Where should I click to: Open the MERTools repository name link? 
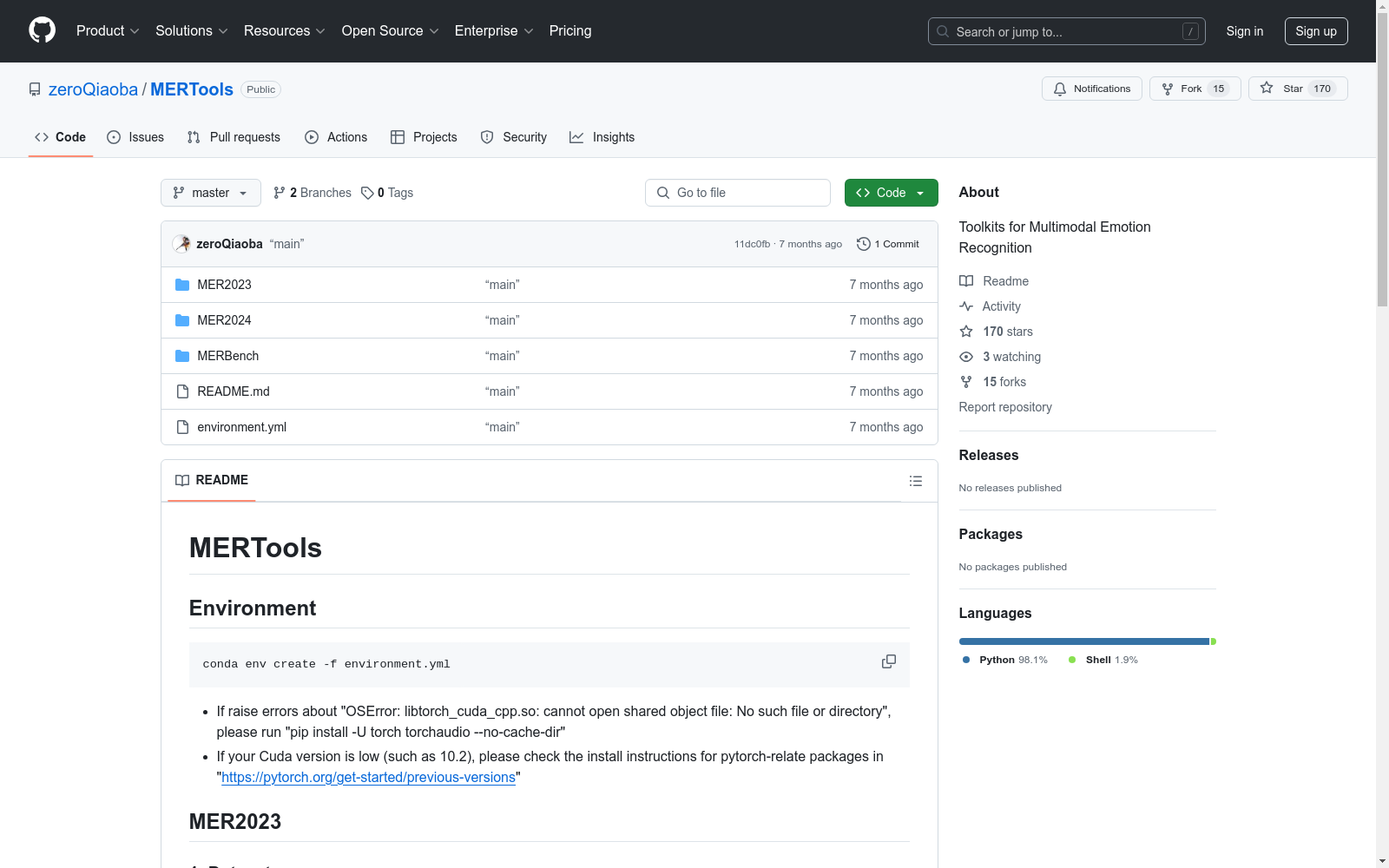192,89
